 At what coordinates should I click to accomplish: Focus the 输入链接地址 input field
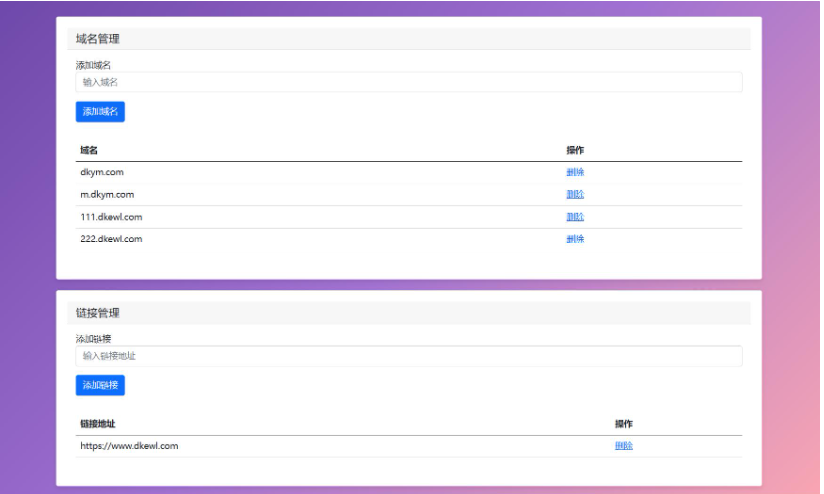tap(408, 356)
